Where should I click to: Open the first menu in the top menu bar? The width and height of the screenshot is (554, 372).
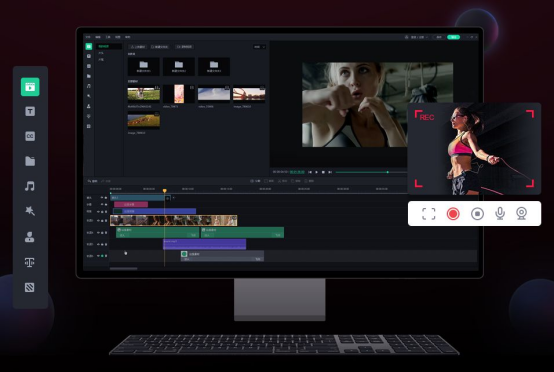[88, 37]
